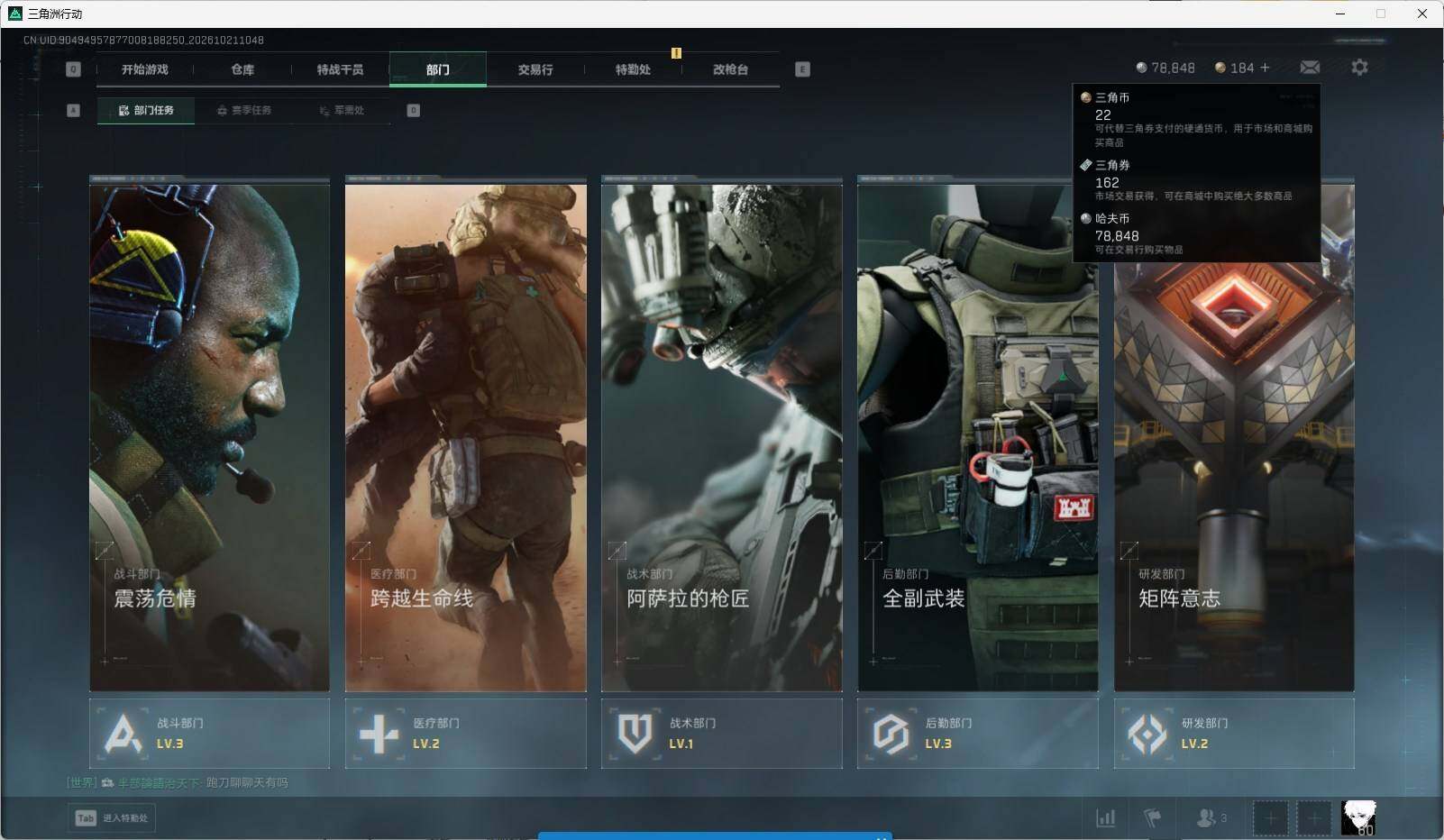1444x840 pixels.
Task: Click the 战斗部门 LV.3 emblem icon
Action: tap(123, 734)
